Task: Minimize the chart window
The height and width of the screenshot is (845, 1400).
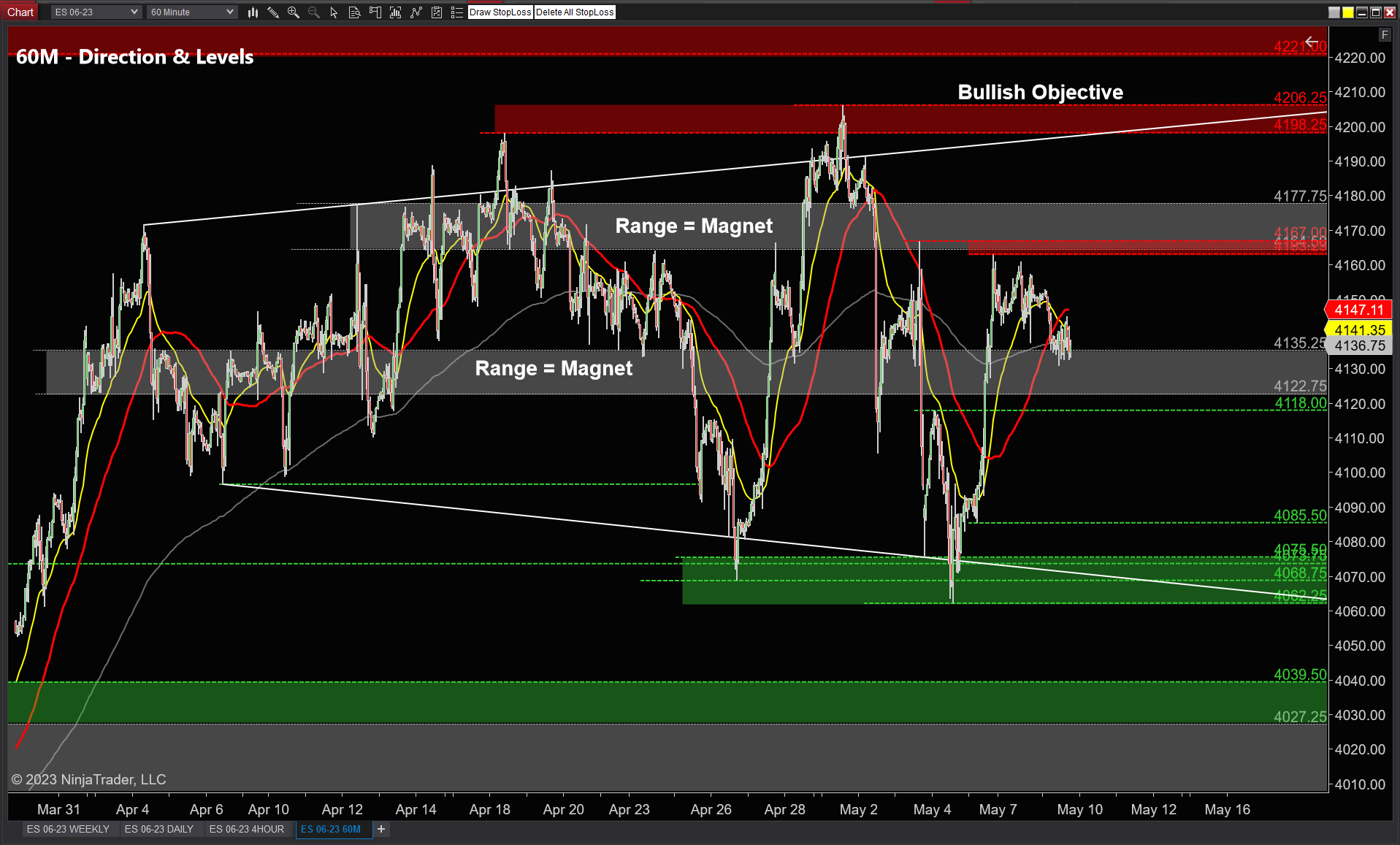Action: pyautogui.click(x=1362, y=12)
